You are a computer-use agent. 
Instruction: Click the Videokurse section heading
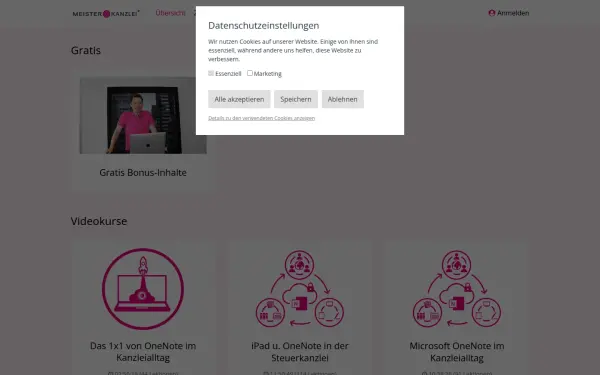point(99,221)
